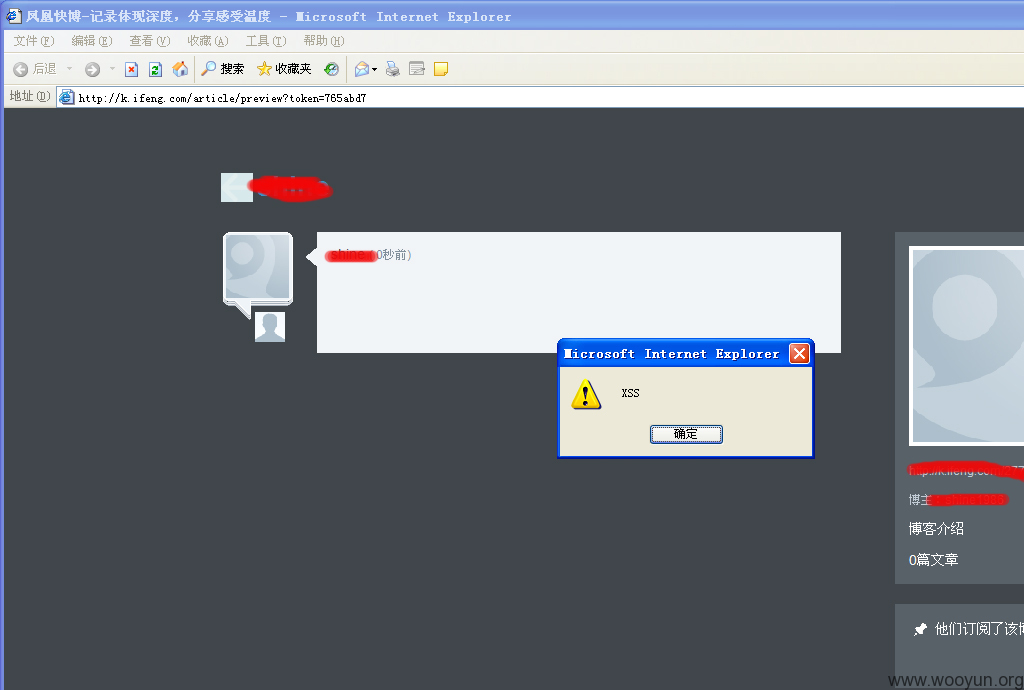The image size is (1024, 690).
Task: Open the Back button history dropdown arrow
Action: pos(69,69)
